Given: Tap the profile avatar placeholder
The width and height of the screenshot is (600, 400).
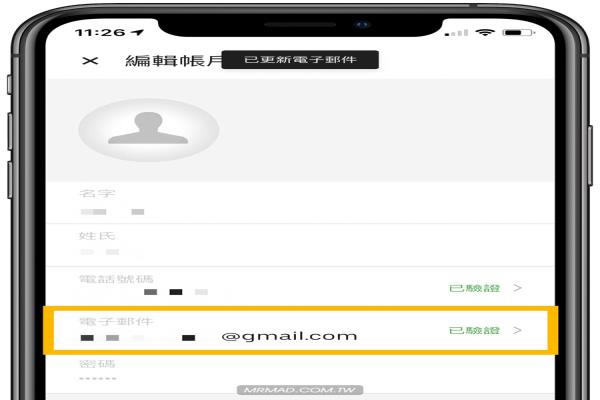Looking at the screenshot, I should pos(149,130).
